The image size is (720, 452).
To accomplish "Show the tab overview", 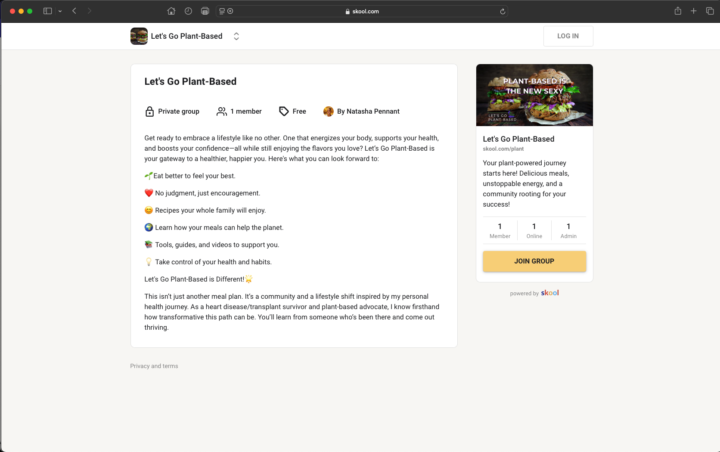I will coord(710,11).
